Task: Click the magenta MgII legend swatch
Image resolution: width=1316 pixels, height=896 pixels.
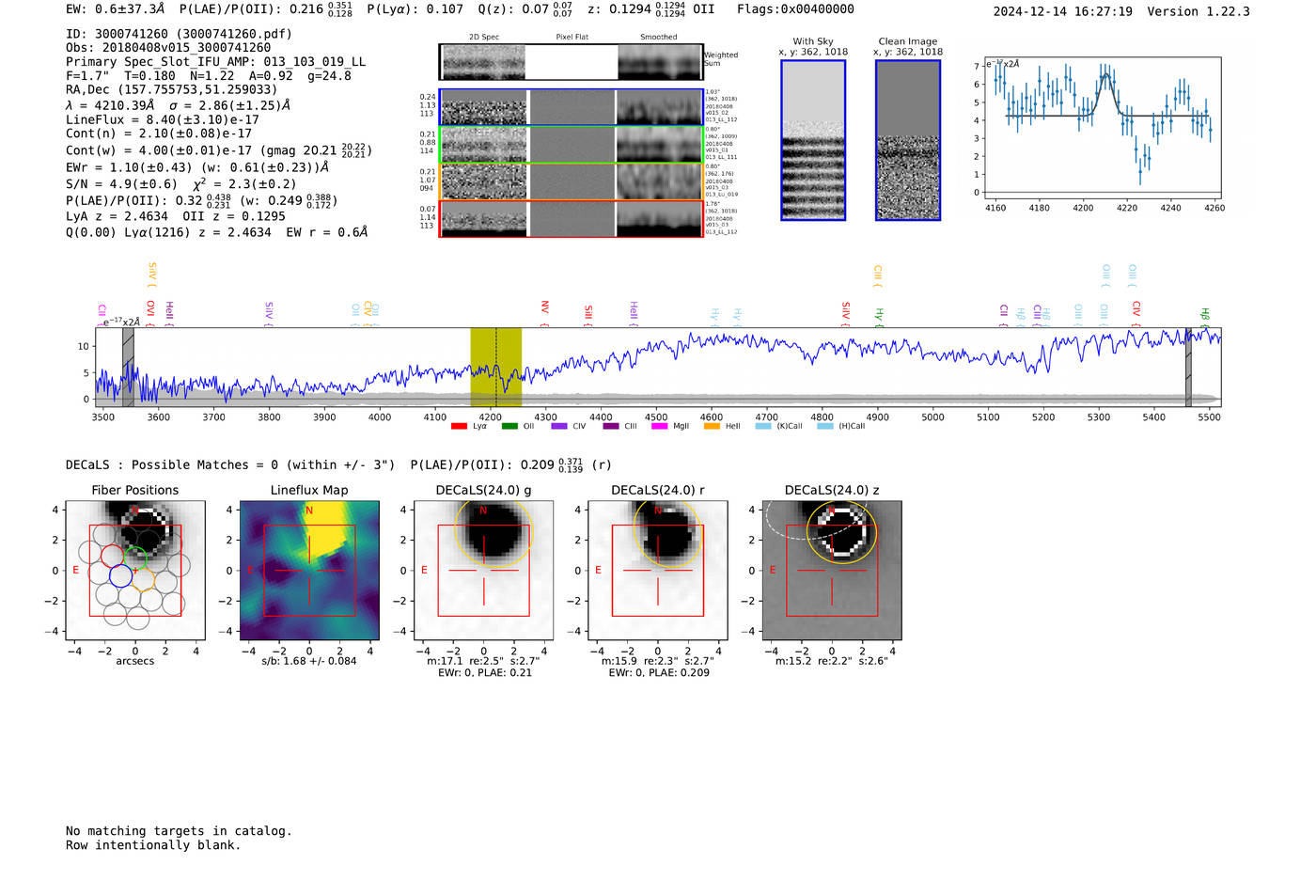Action: point(660,426)
